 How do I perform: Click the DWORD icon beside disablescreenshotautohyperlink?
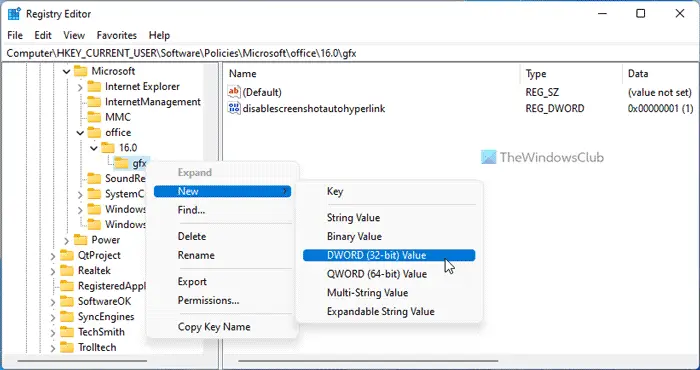tap(234, 108)
